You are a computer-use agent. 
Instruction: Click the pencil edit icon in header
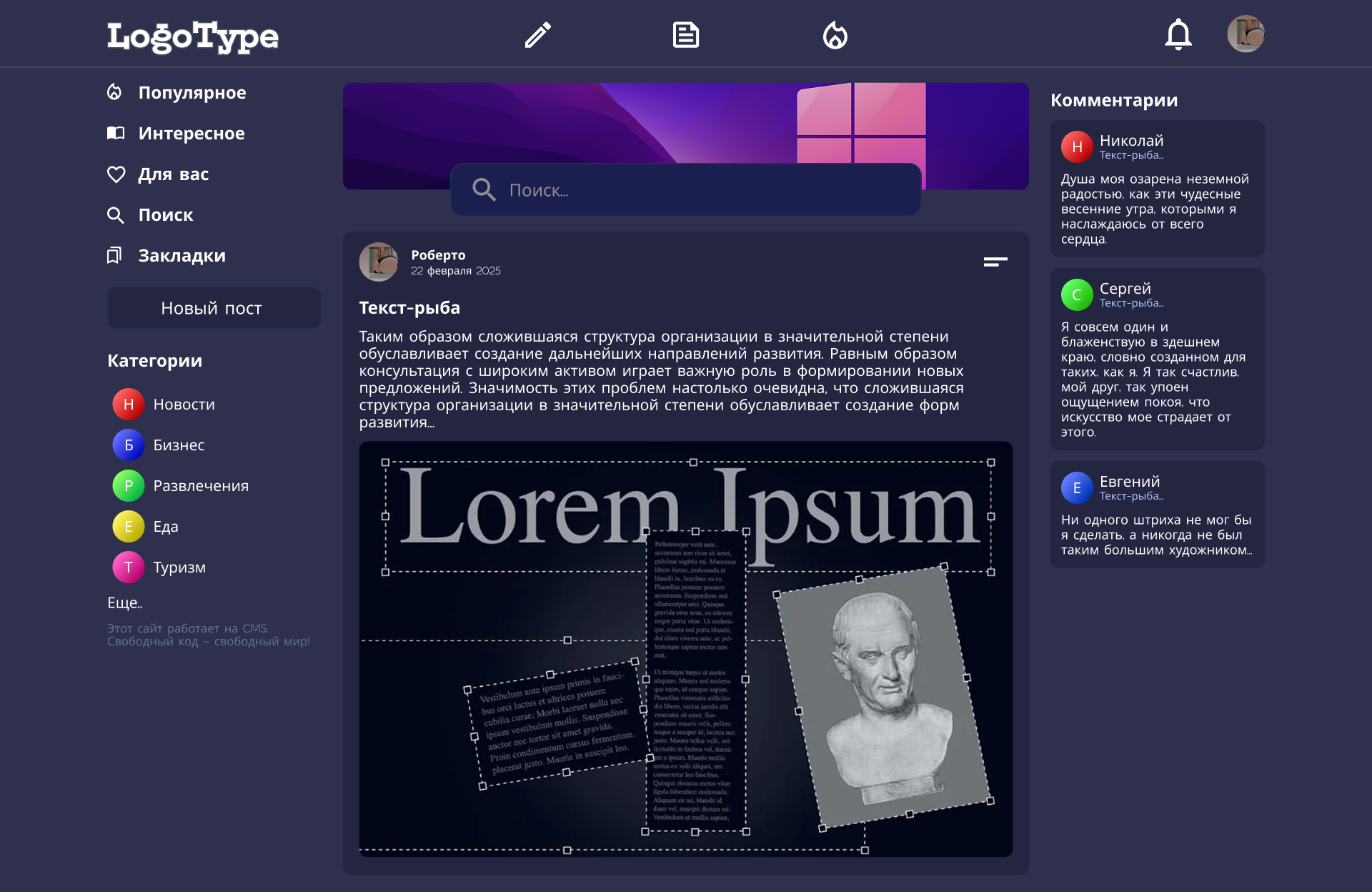point(537,34)
